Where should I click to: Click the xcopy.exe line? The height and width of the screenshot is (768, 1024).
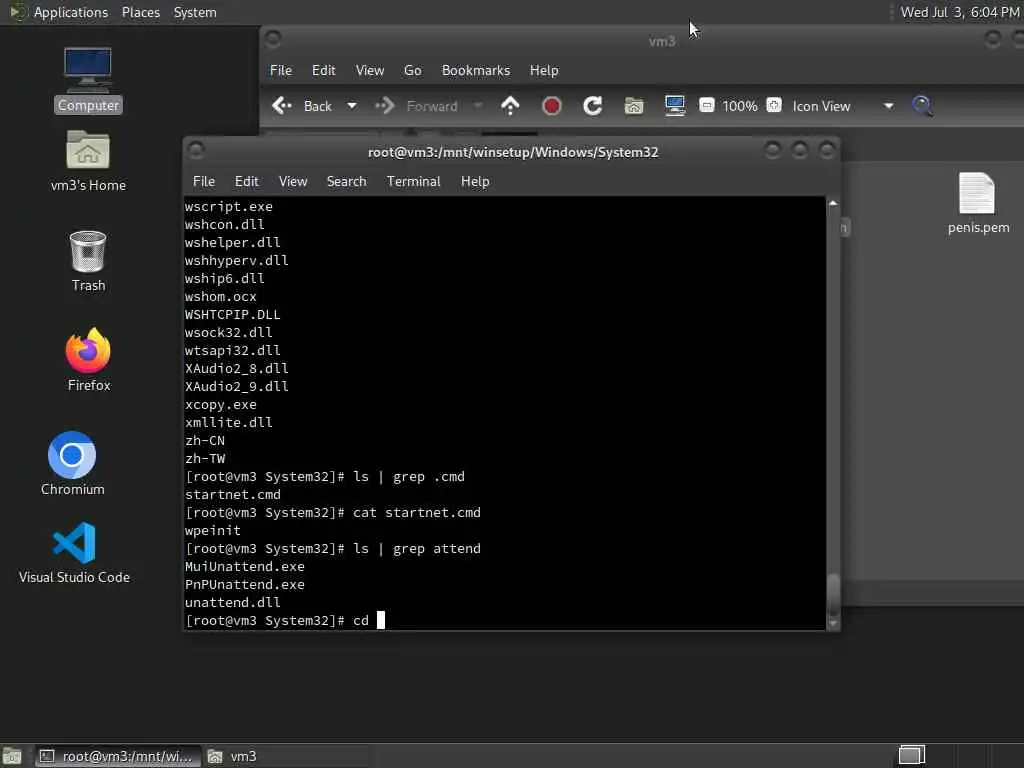coord(221,404)
